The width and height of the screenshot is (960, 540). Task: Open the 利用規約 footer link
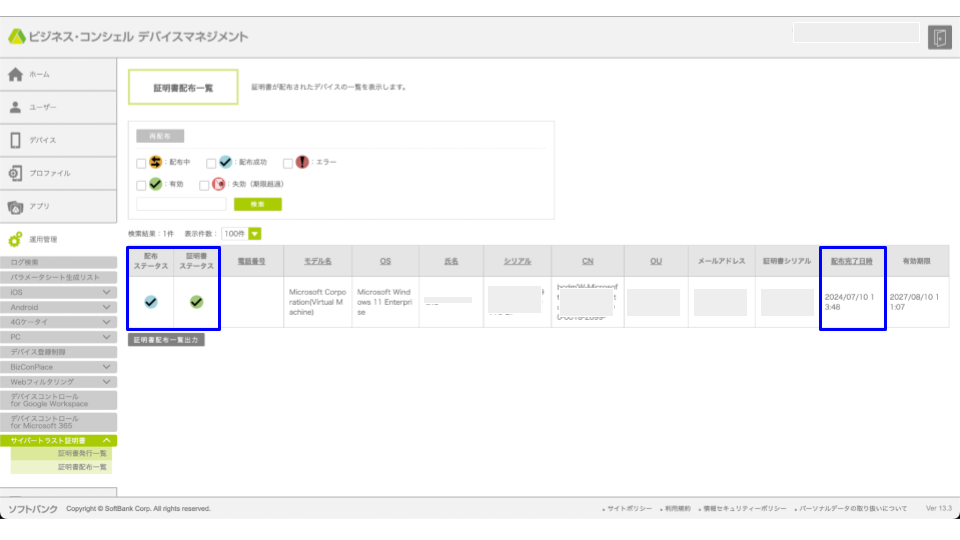678,509
